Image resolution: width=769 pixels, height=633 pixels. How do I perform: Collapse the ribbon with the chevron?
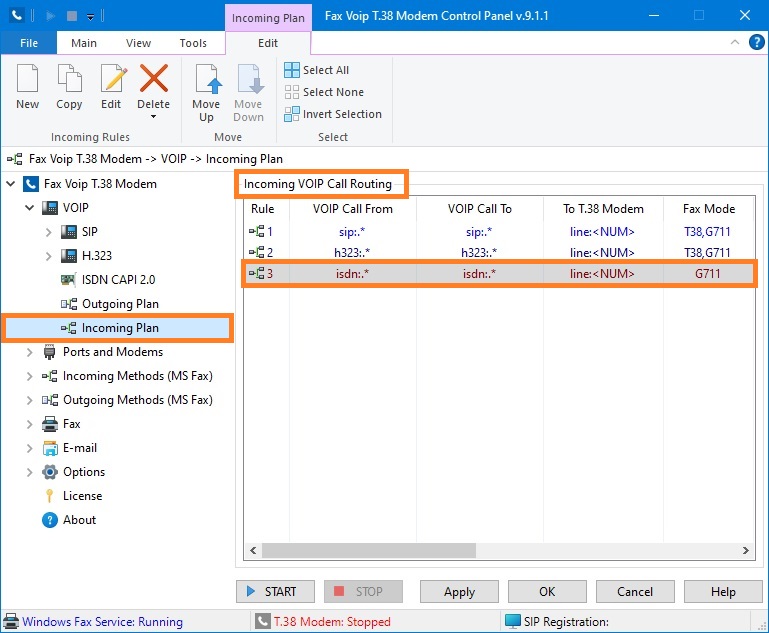click(735, 42)
